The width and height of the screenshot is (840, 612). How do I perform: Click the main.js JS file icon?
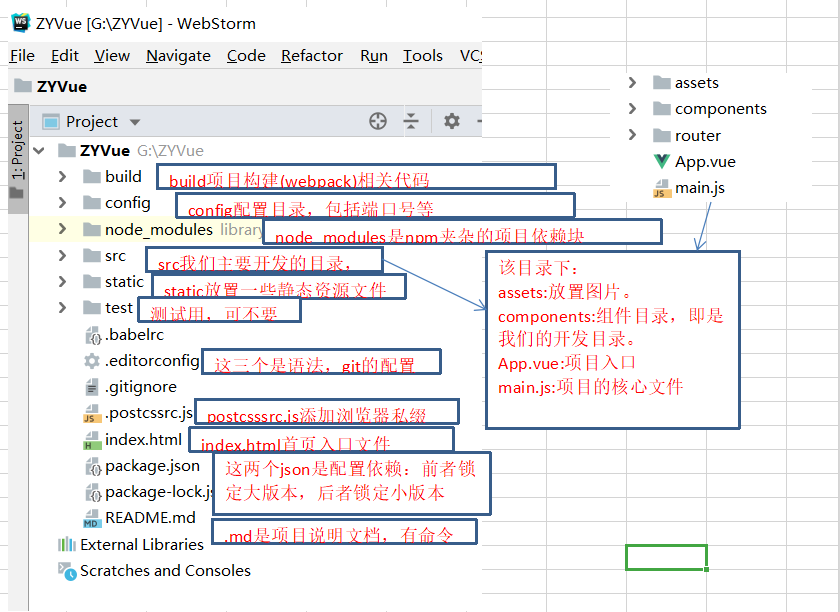click(662, 189)
